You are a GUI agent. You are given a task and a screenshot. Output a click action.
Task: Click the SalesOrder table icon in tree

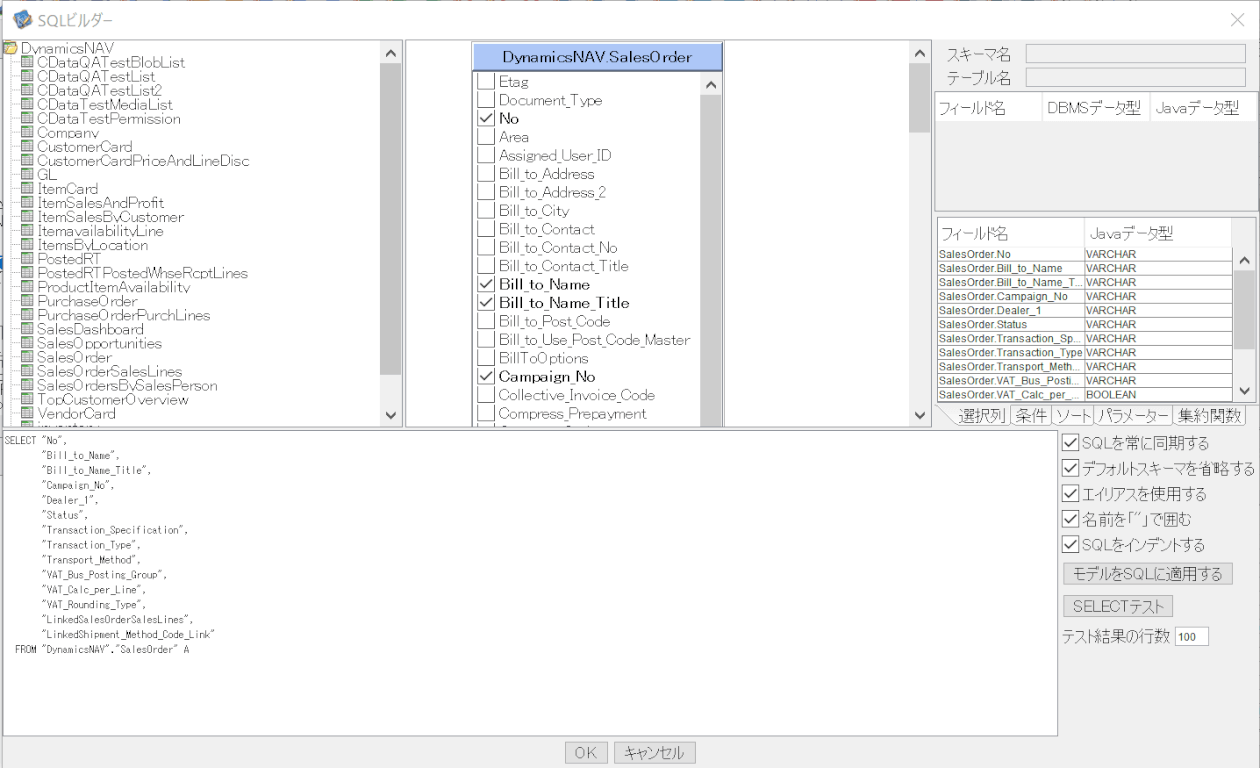click(27, 356)
